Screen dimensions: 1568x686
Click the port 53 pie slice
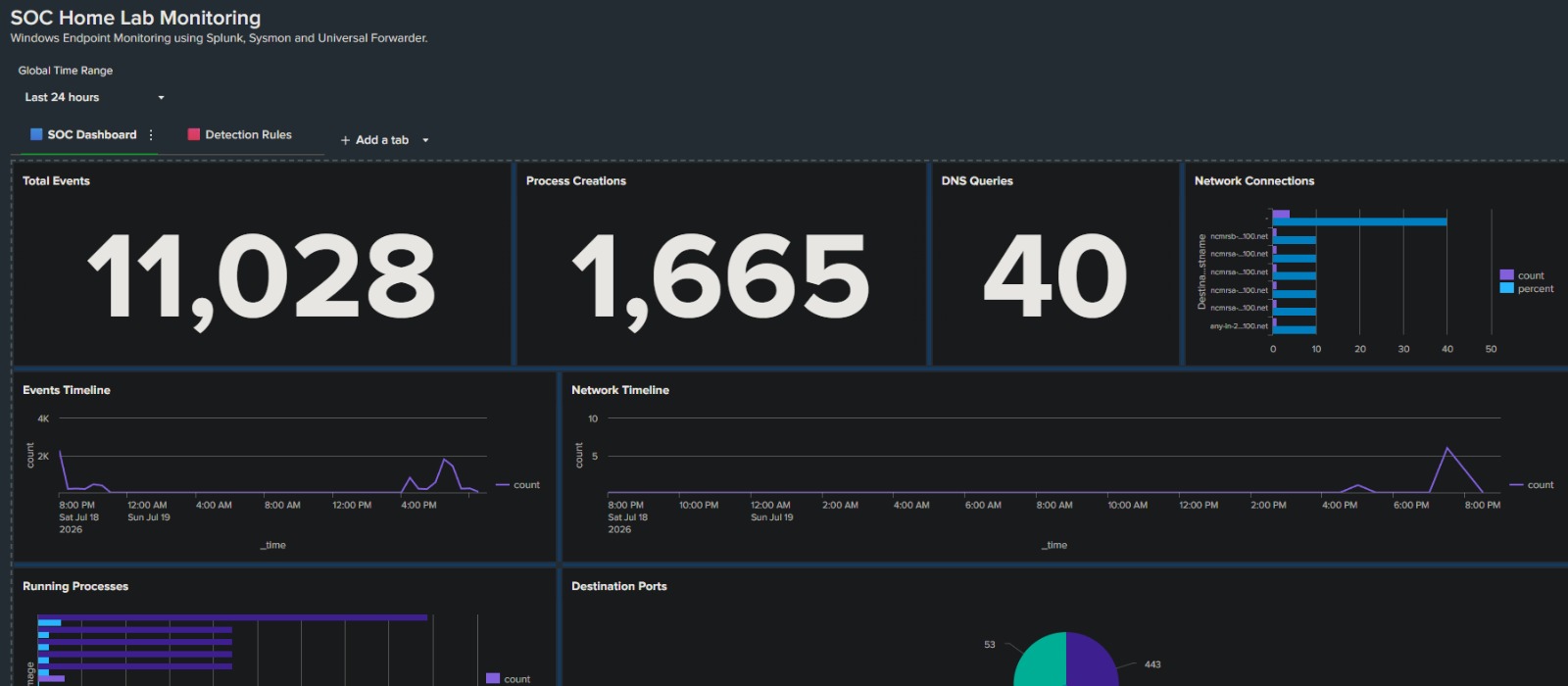[x=1041, y=660]
